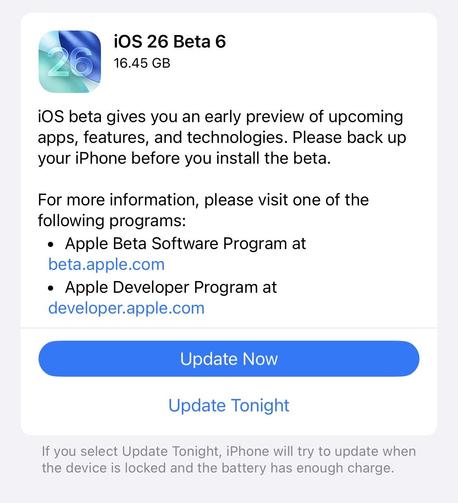
Task: Click the bullet dot before Apple Developer Program
Action: 51,288
